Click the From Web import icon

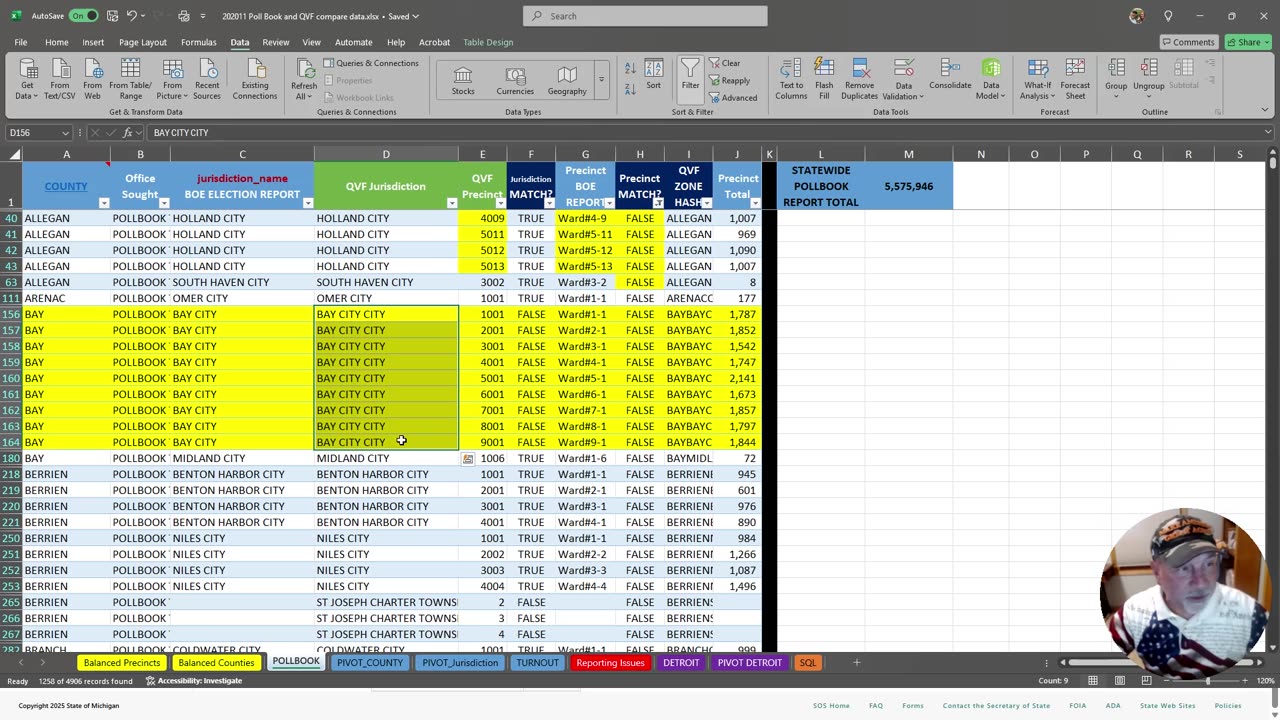click(92, 79)
